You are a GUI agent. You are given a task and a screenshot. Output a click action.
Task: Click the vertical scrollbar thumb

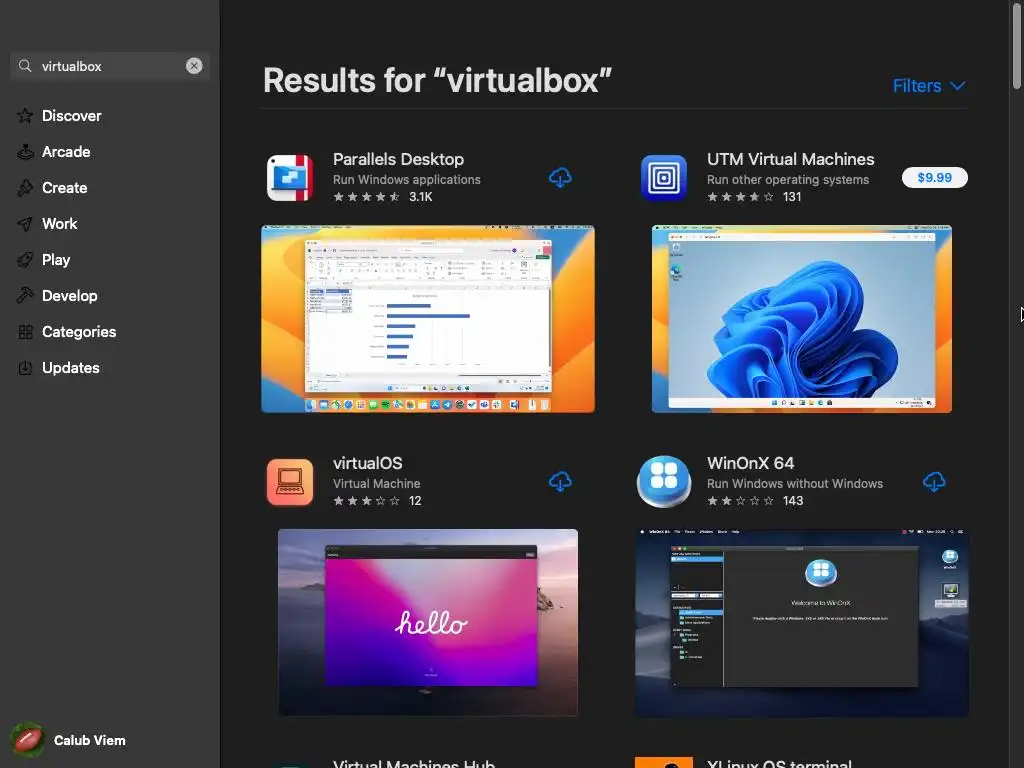click(x=1016, y=44)
